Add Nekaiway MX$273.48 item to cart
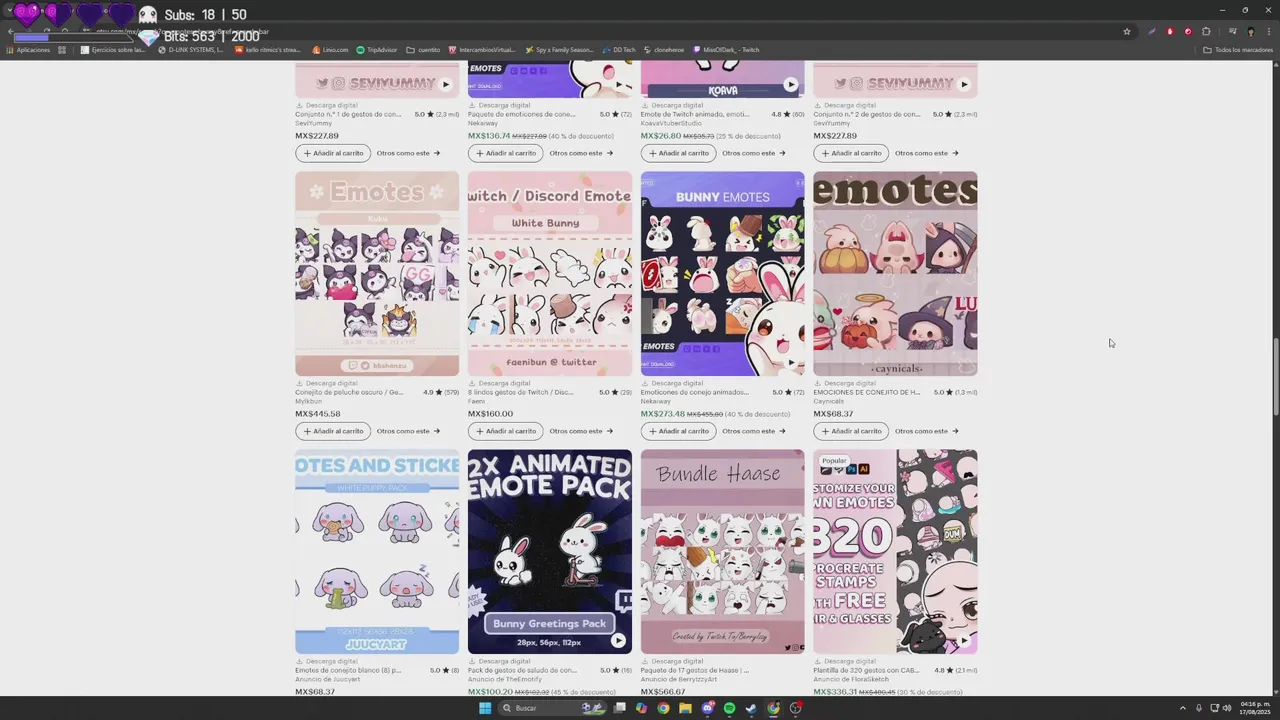 [x=679, y=431]
